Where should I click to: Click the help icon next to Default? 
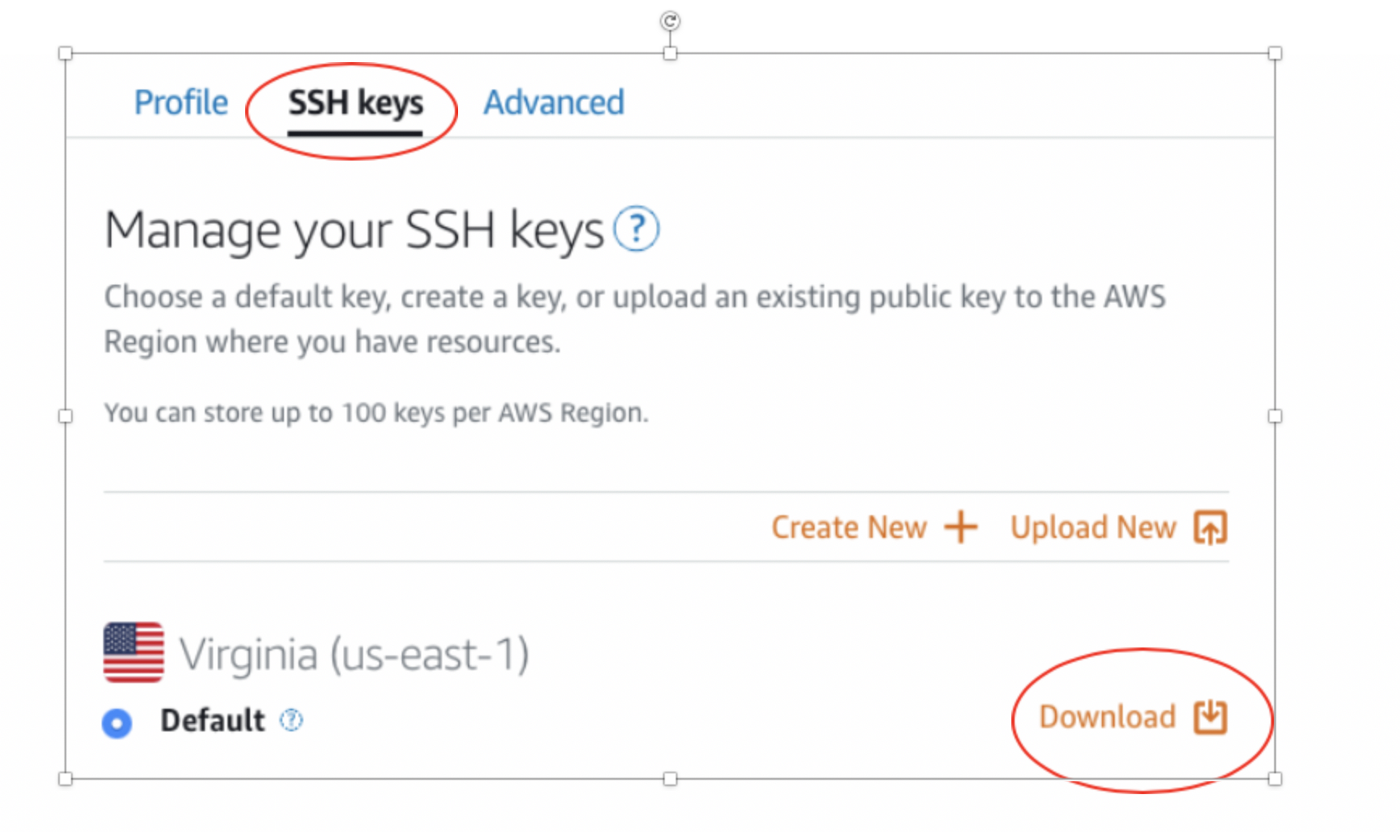coord(291,720)
